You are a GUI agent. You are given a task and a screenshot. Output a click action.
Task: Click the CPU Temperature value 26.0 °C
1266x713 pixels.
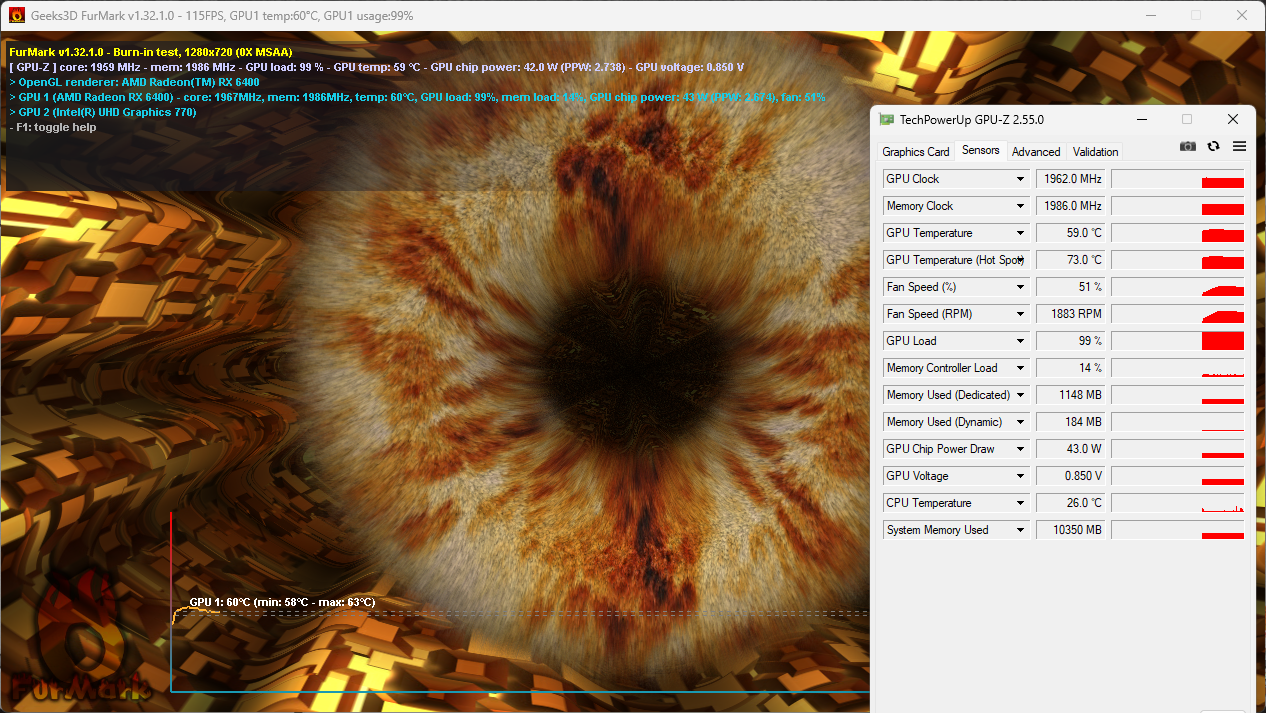click(x=1071, y=503)
